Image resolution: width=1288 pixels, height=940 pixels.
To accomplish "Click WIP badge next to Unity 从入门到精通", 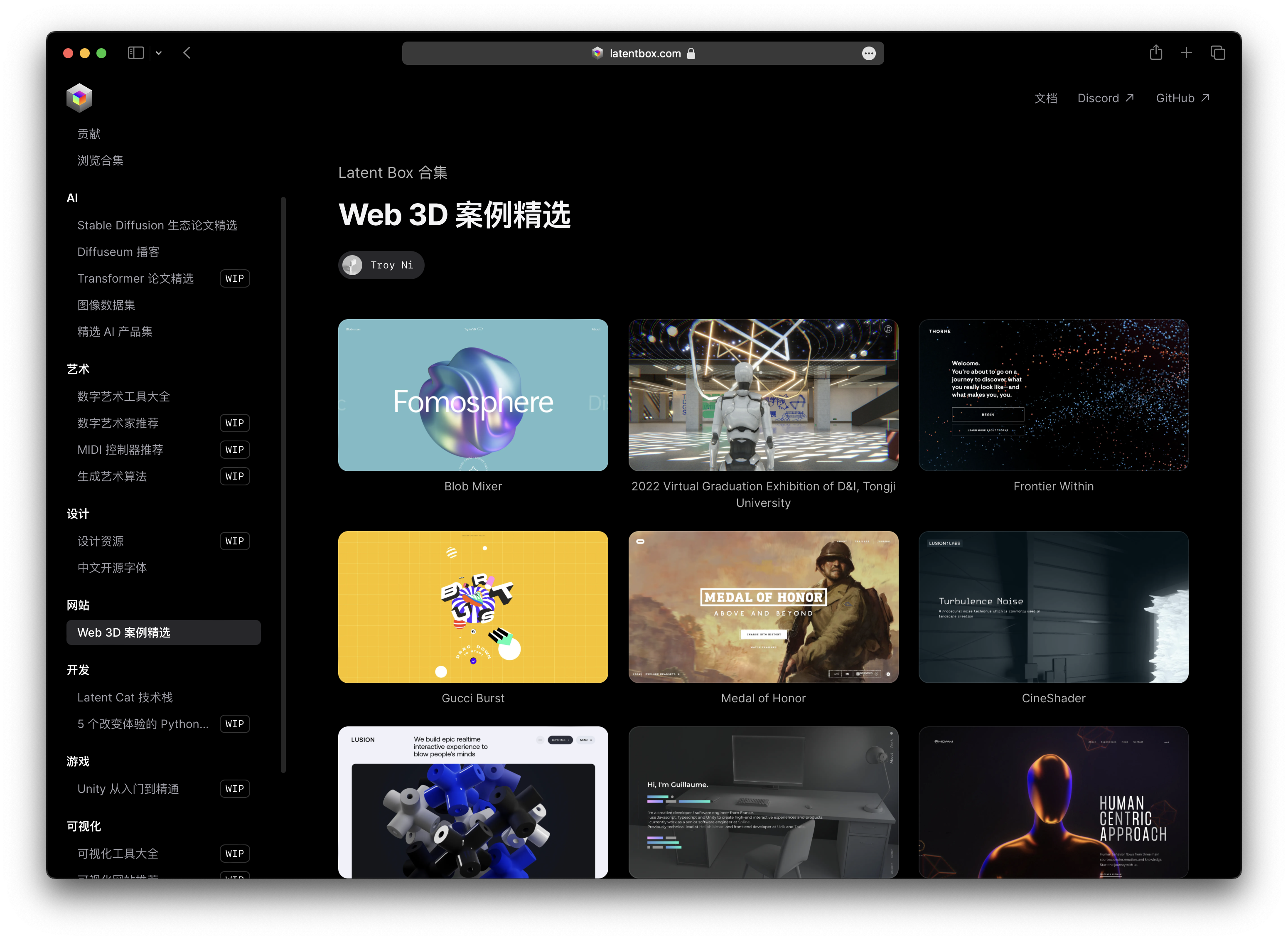I will pyautogui.click(x=234, y=789).
